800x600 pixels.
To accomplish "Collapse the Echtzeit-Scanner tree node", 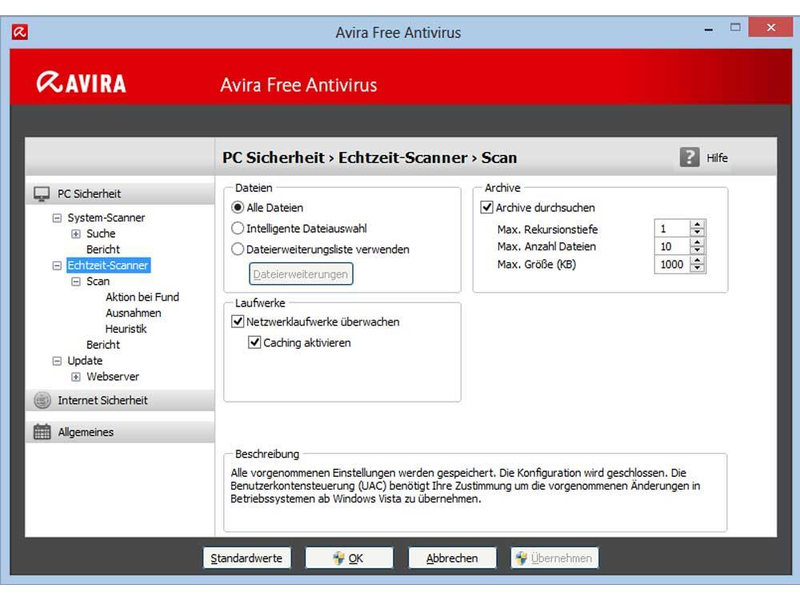I will pos(57,266).
